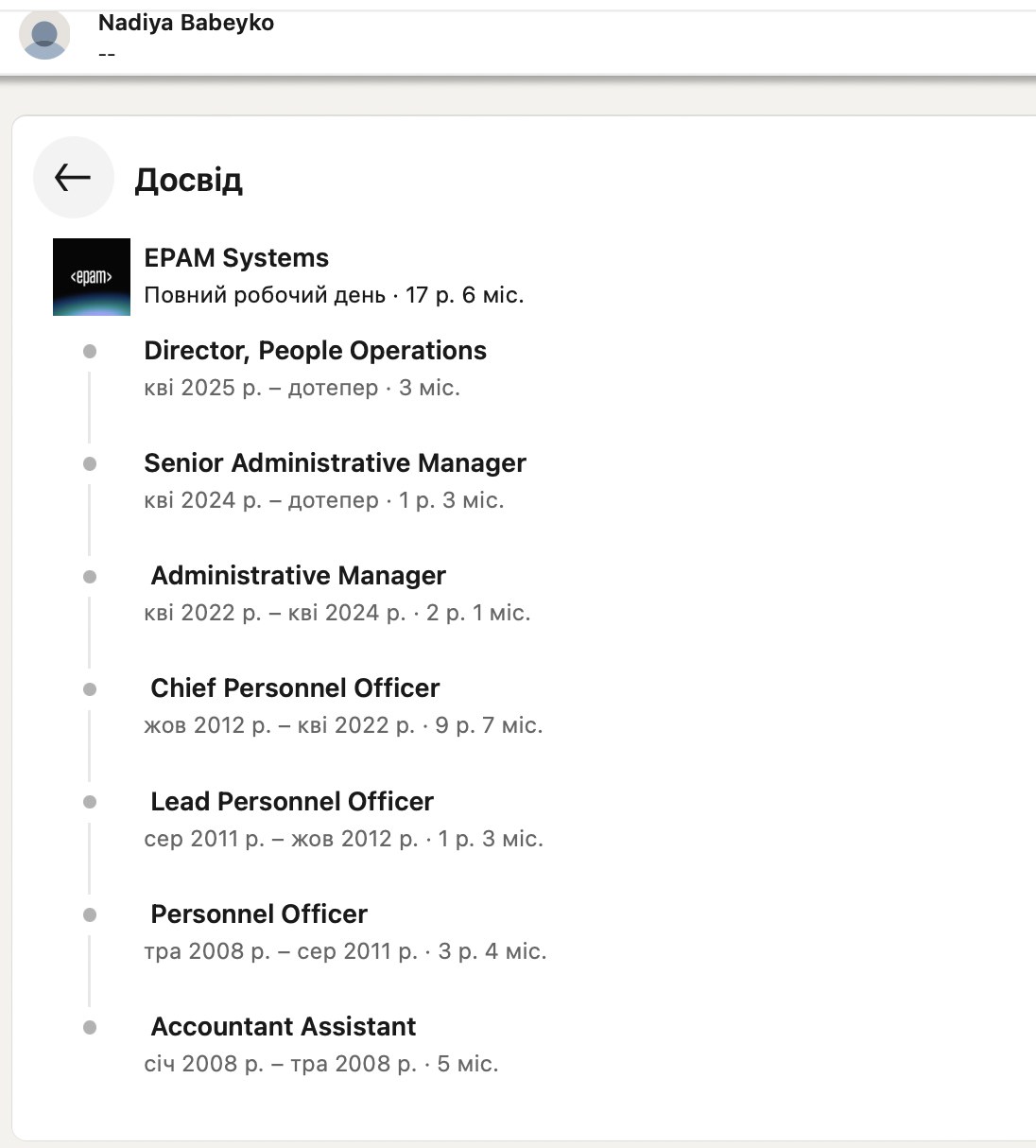This screenshot has height=1148, width=1036.
Task: Click the date range кві 2025 р. – дотепер
Action: click(261, 388)
